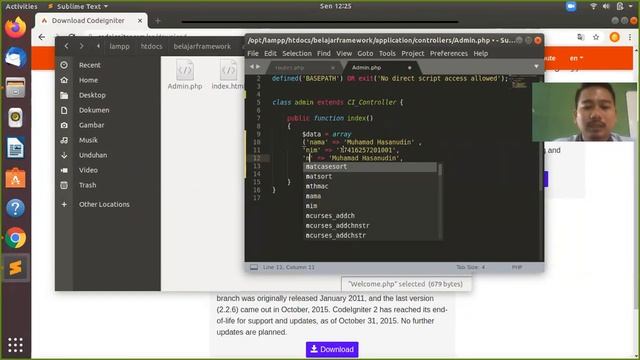640x360 pixels.
Task: Open the system menu arrow in top bar
Action: (631, 6)
